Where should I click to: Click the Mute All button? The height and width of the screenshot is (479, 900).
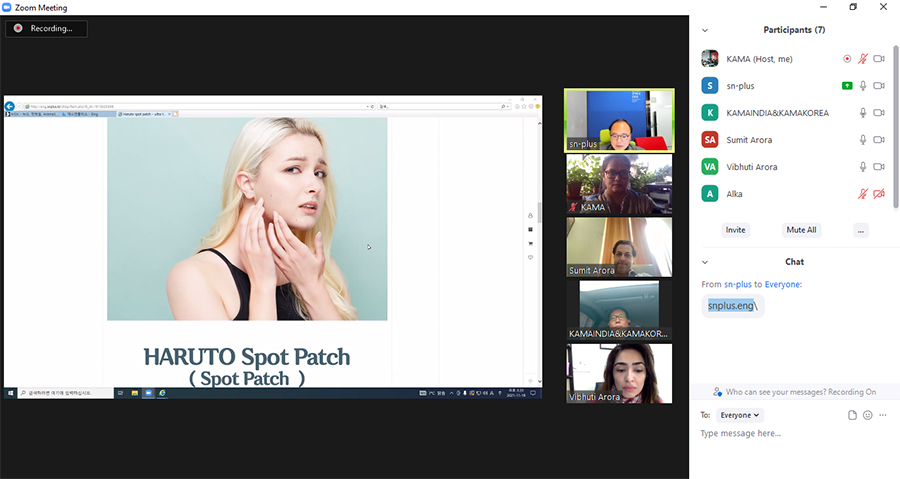[801, 230]
